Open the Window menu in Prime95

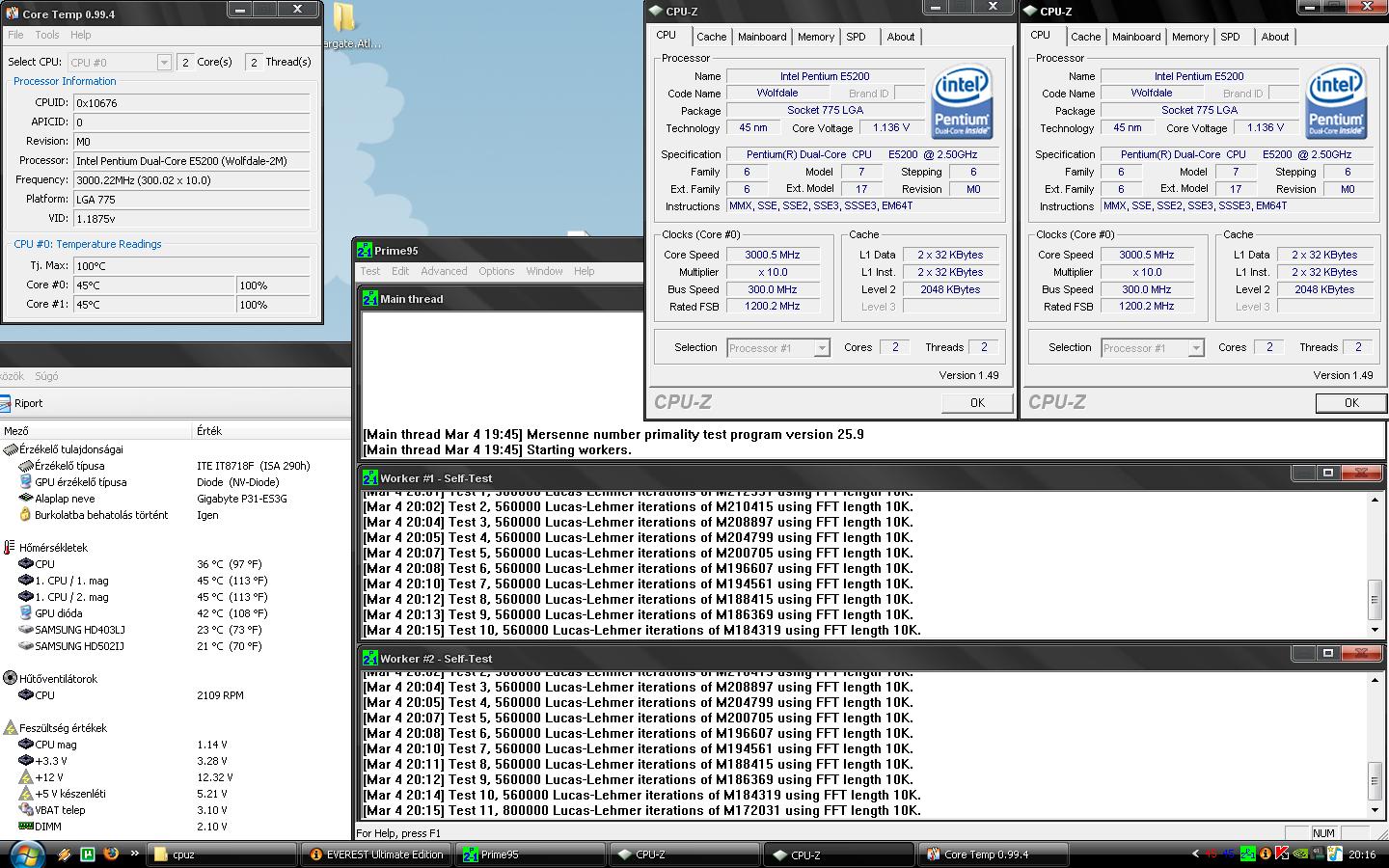(544, 271)
